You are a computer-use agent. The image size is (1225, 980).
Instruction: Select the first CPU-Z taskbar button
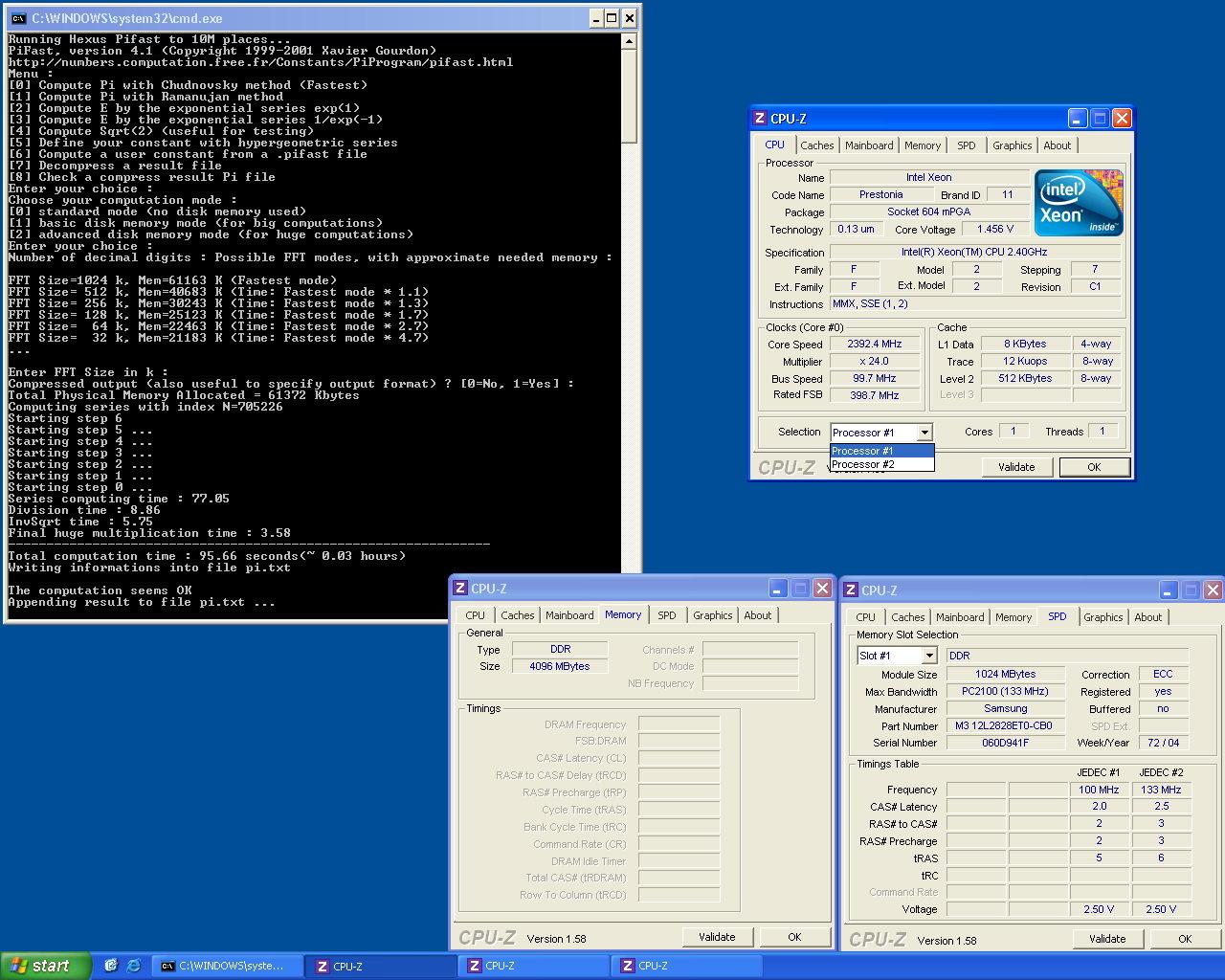pyautogui.click(x=381, y=967)
